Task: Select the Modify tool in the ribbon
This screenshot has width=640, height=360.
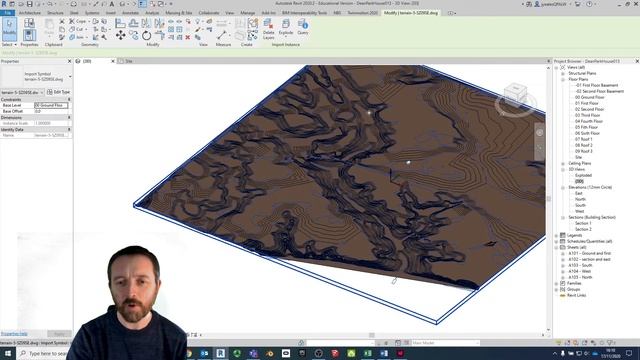Action: coord(9,29)
